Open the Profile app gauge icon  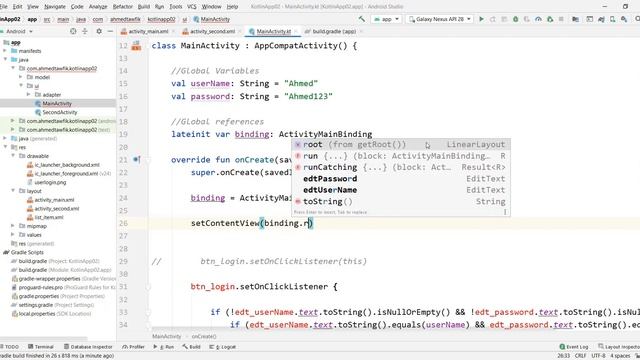coord(538,19)
